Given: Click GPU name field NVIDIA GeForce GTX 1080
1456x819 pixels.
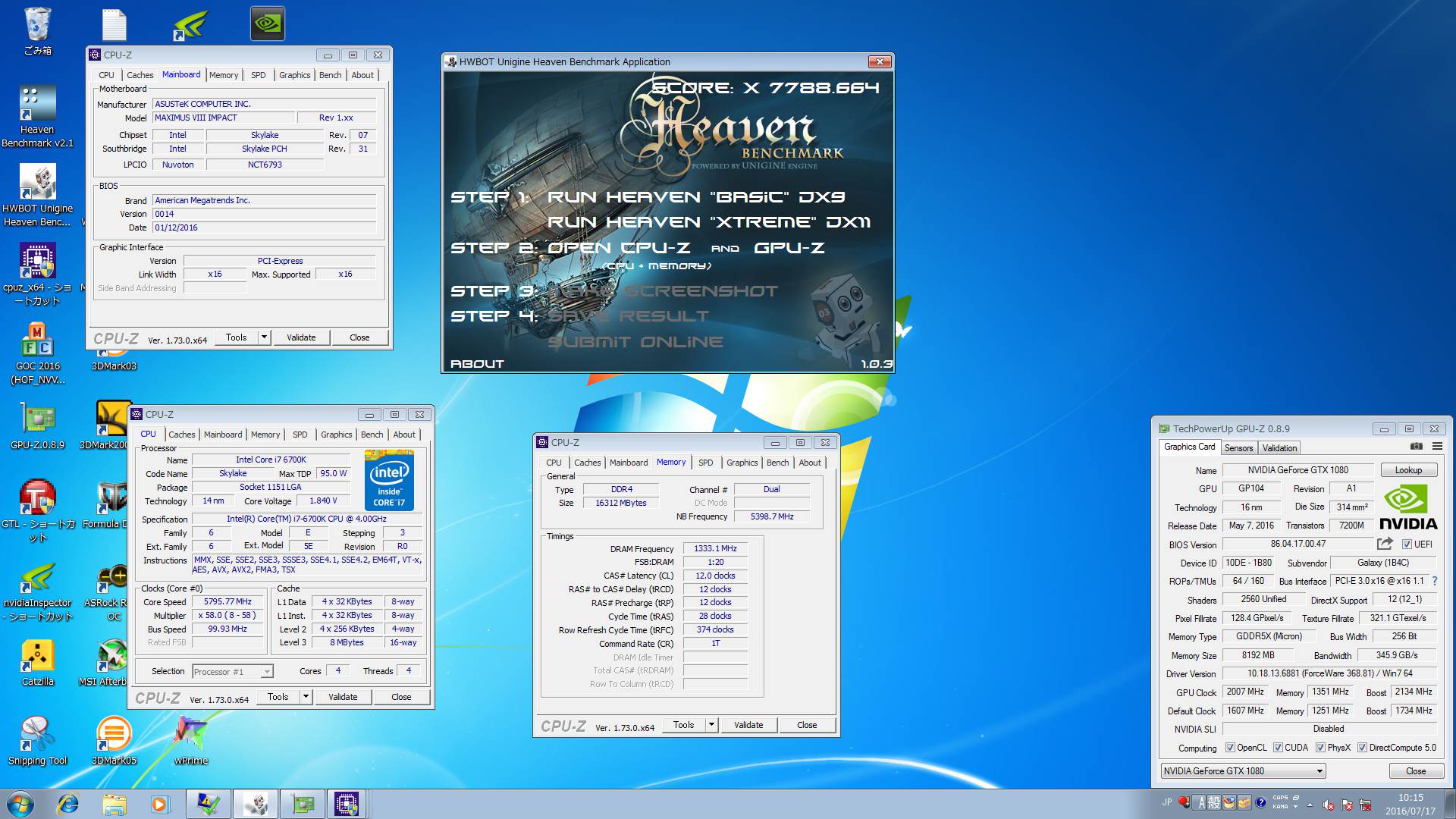Looking at the screenshot, I should pyautogui.click(x=1298, y=470).
